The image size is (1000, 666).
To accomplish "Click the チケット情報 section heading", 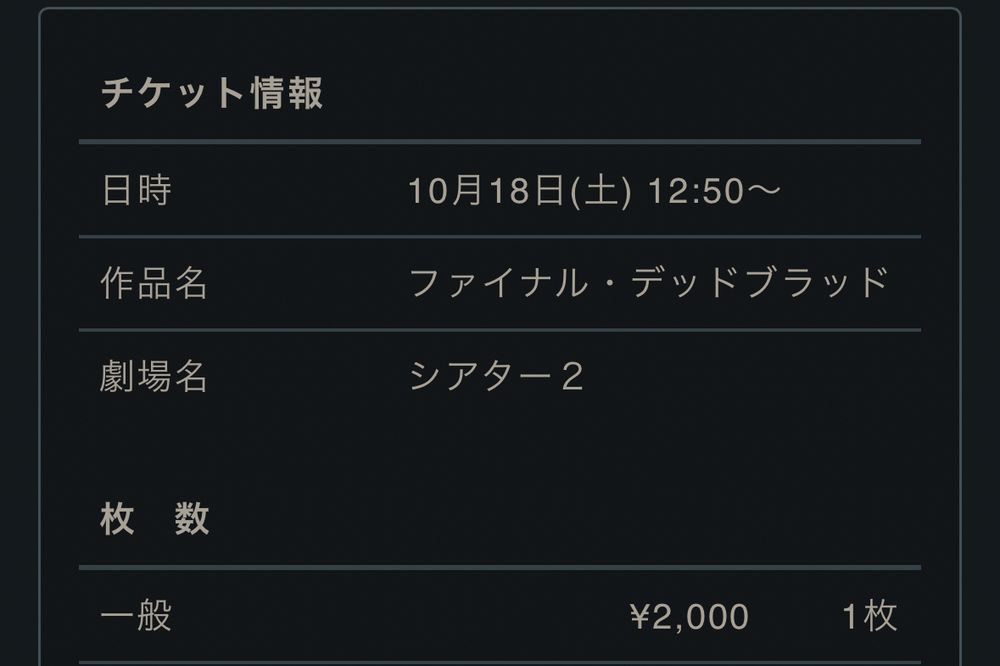I will coord(212,93).
